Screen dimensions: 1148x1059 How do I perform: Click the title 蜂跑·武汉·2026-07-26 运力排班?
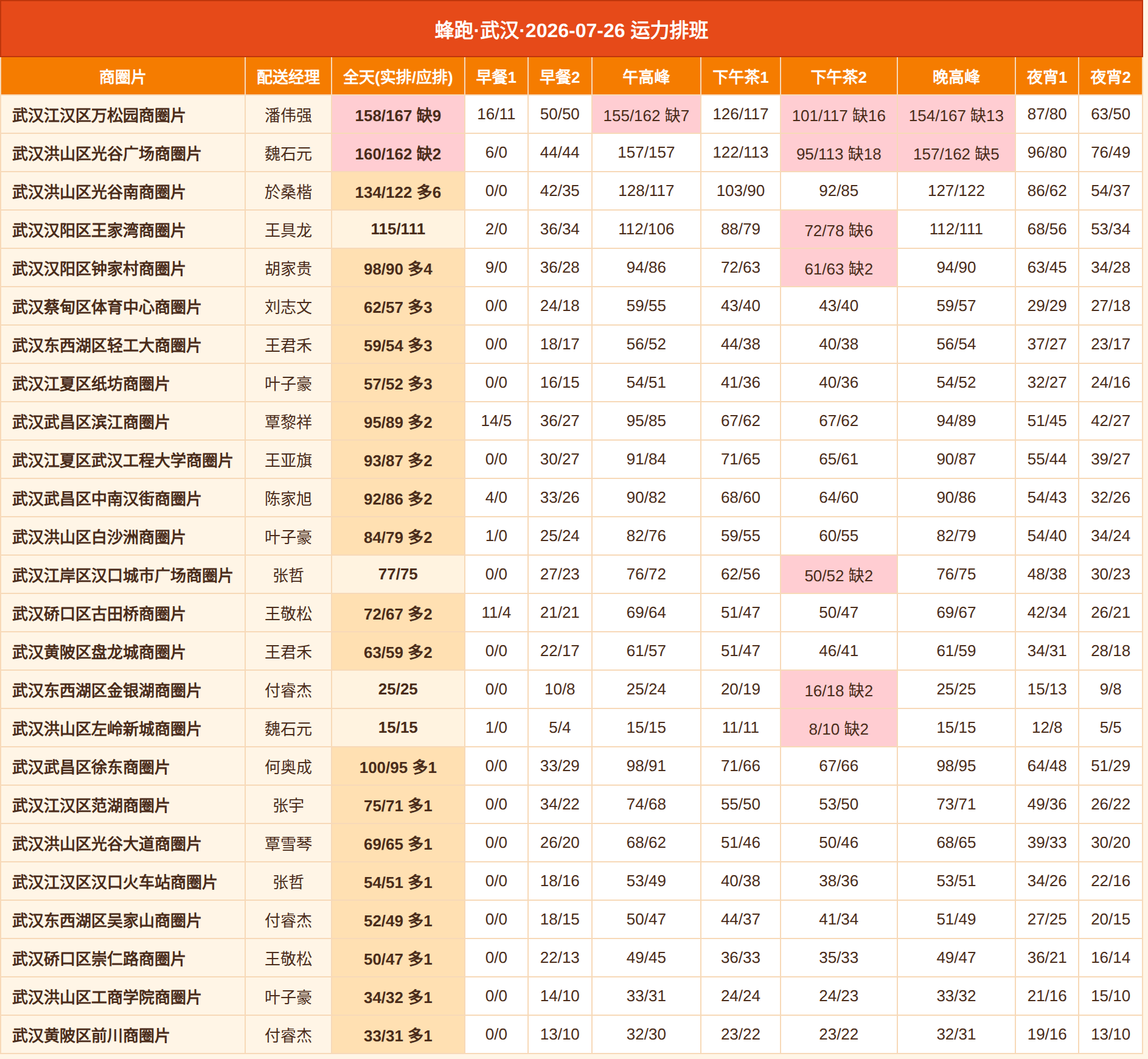coord(571,30)
